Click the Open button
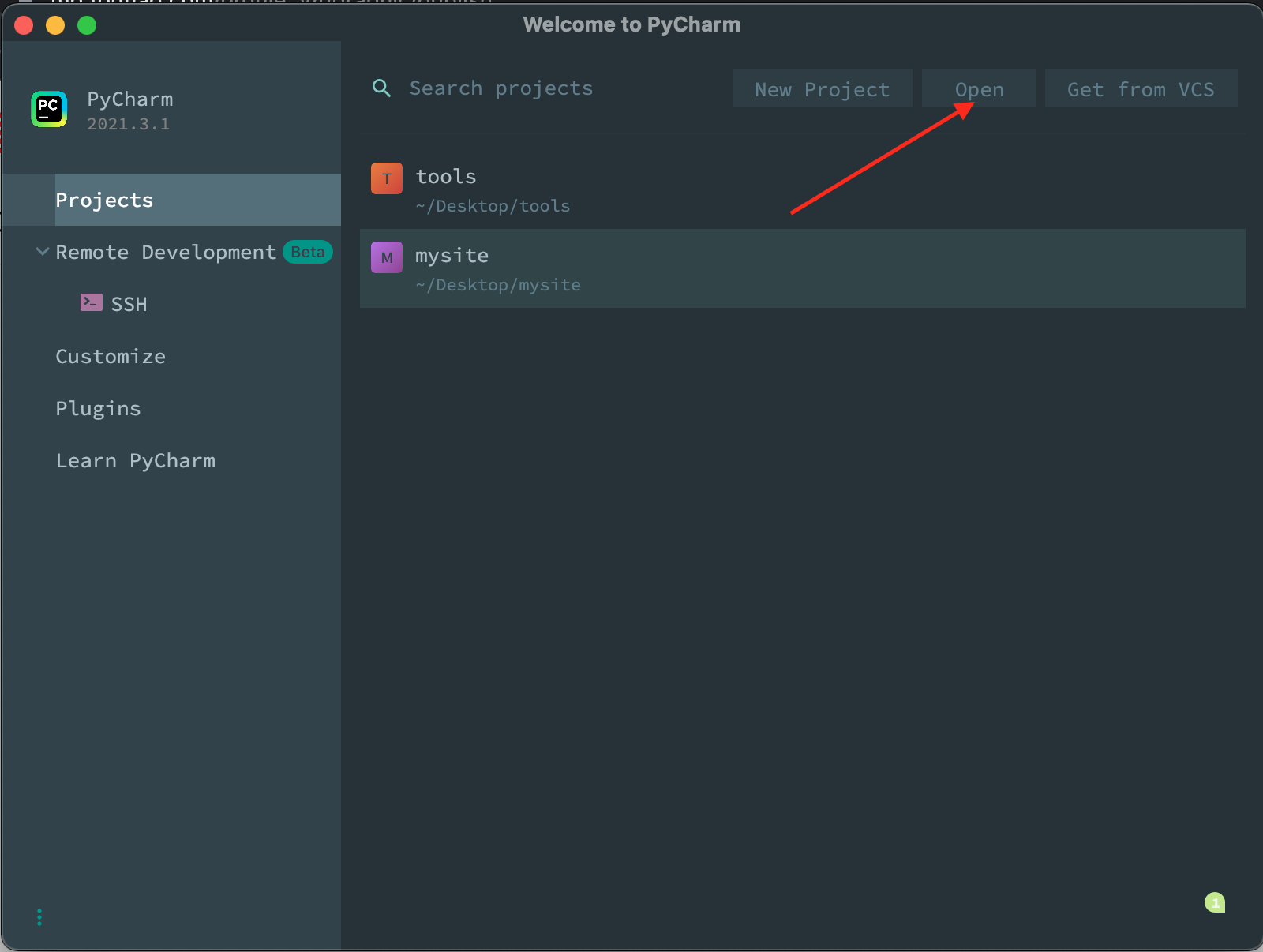This screenshot has width=1263, height=952. coord(979,88)
